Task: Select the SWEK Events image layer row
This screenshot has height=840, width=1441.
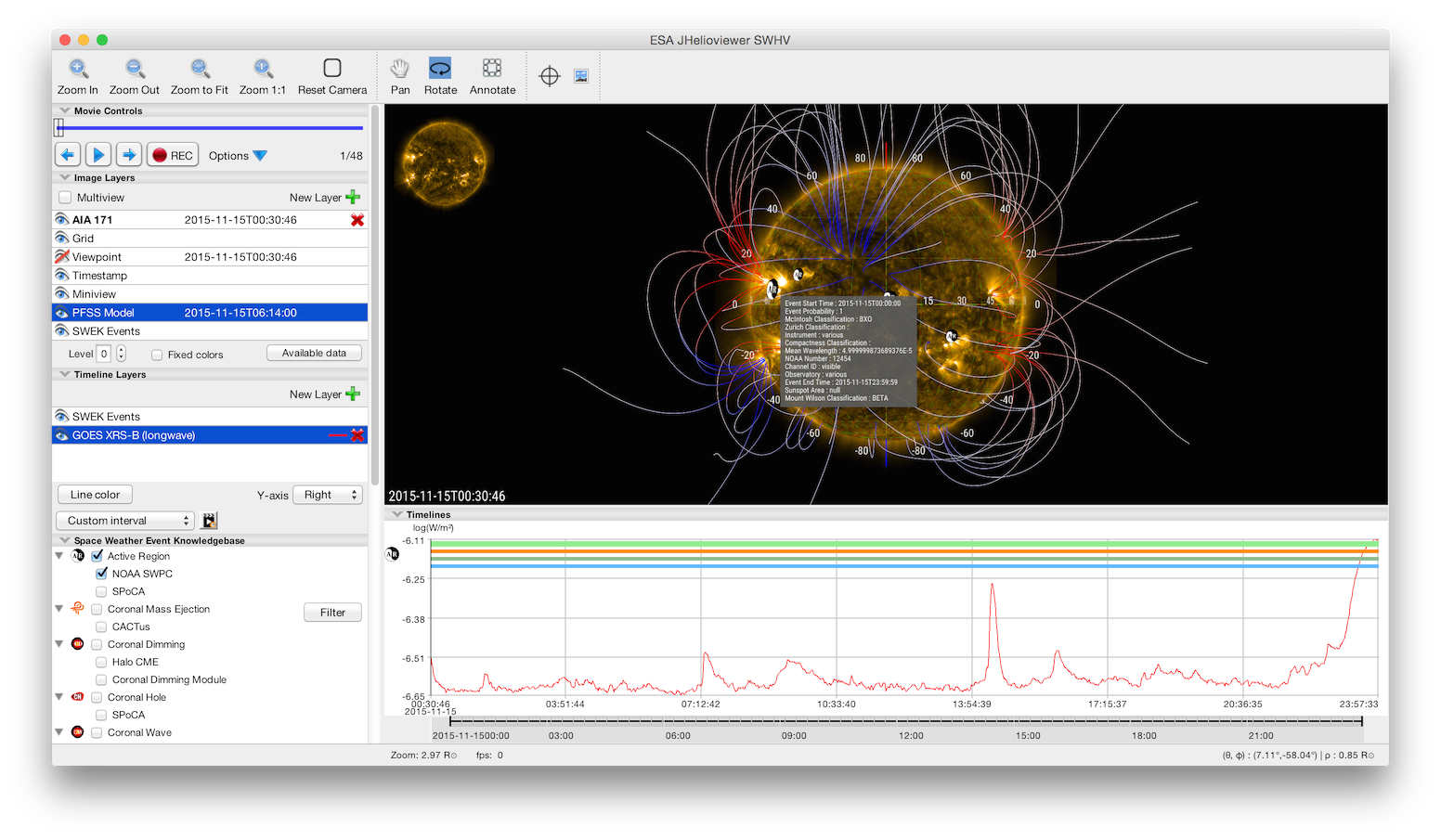Action: (x=210, y=331)
